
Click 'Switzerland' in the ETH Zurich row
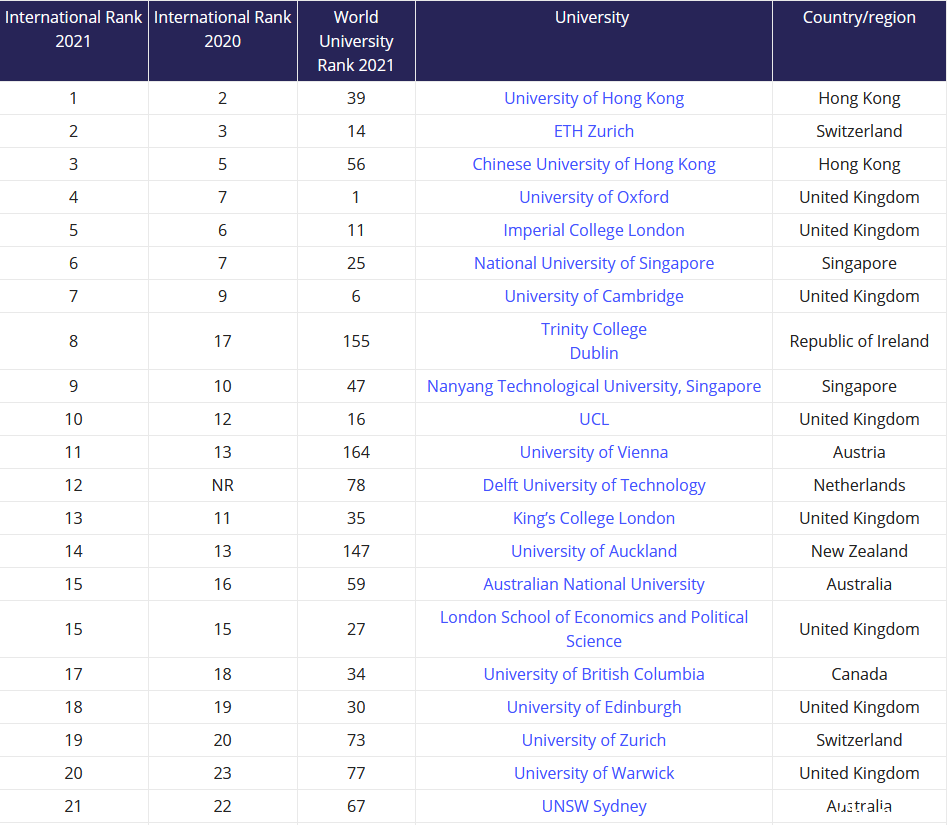click(x=859, y=131)
